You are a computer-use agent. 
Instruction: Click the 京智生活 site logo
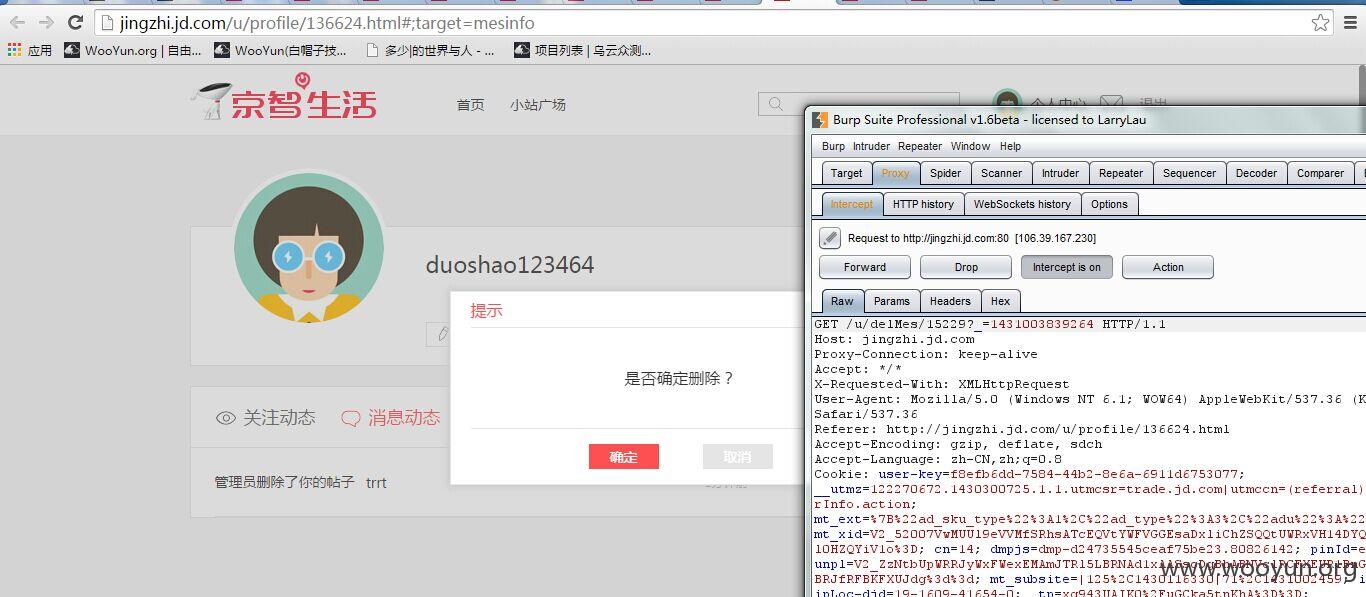pos(283,99)
